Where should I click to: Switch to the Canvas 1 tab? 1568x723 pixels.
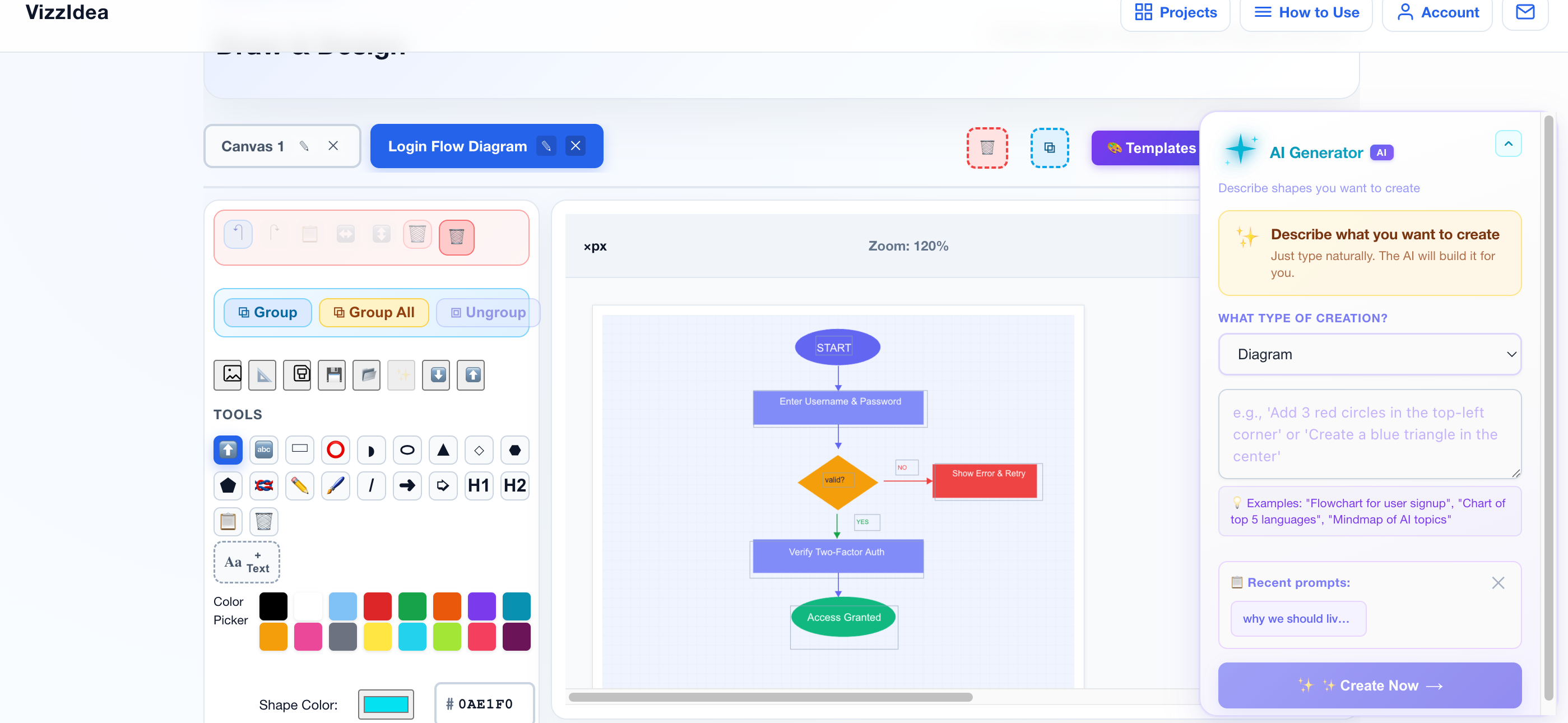coord(253,146)
